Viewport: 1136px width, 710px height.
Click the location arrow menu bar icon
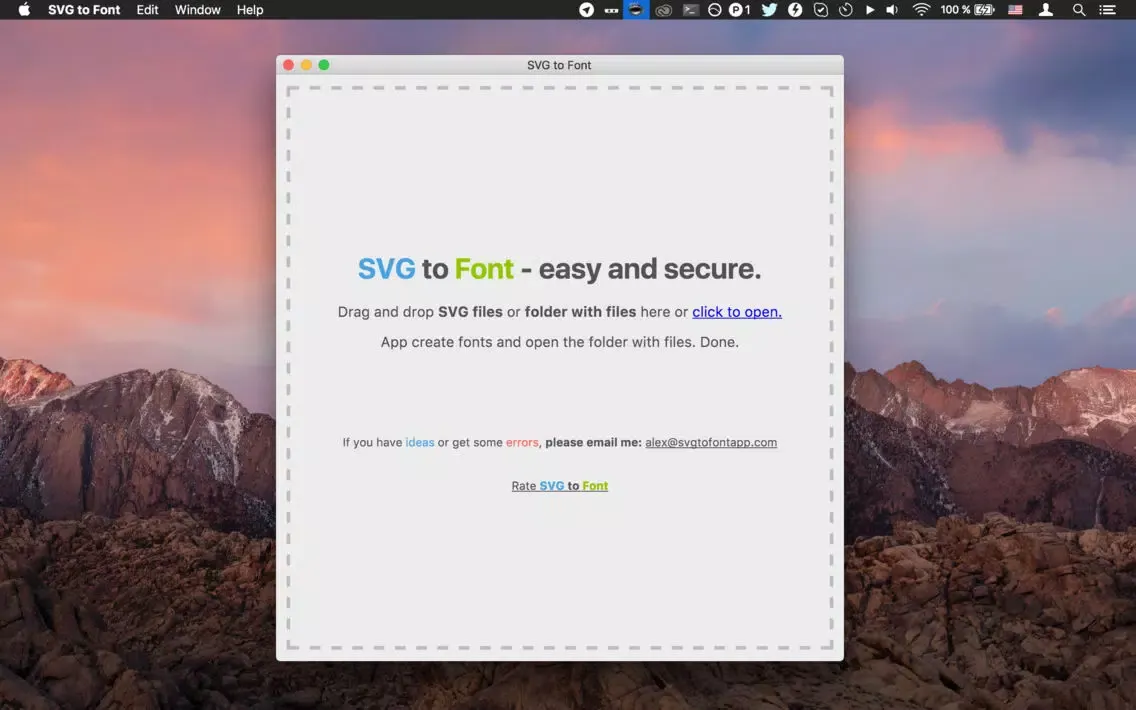pos(586,9)
